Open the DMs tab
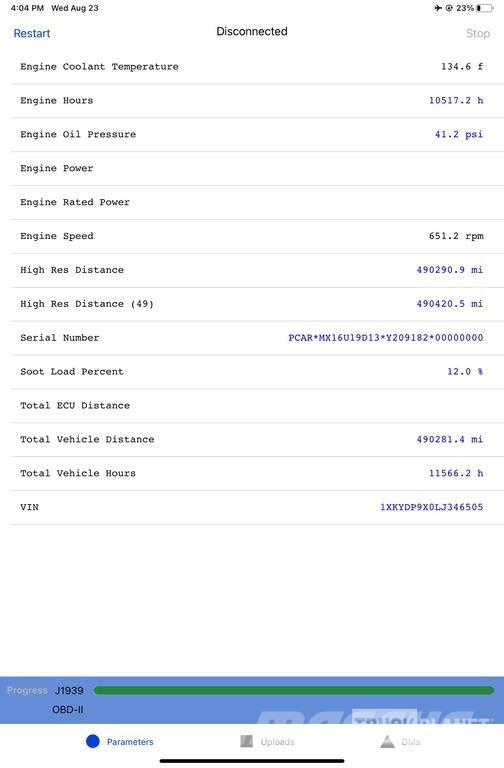Viewport: 504px width, 768px height. coord(400,742)
